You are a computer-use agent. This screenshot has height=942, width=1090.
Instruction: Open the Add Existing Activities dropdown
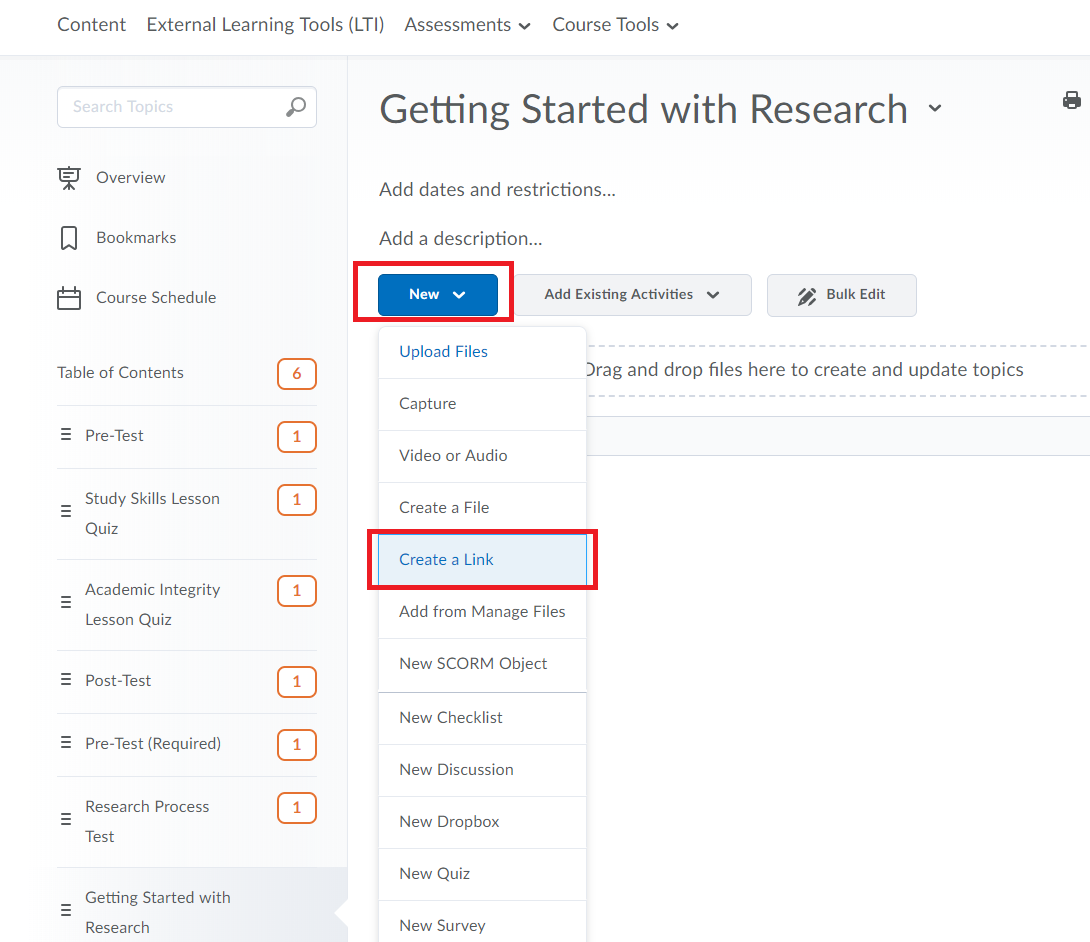[632, 295]
